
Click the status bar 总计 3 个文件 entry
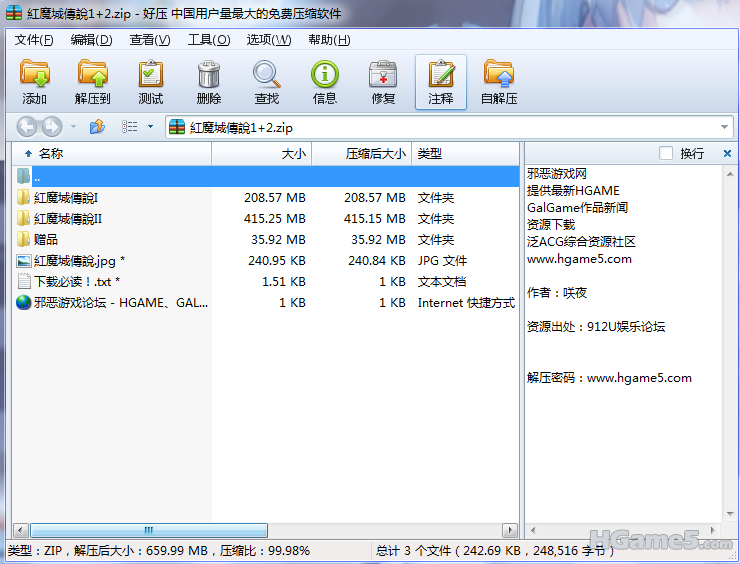pos(495,550)
